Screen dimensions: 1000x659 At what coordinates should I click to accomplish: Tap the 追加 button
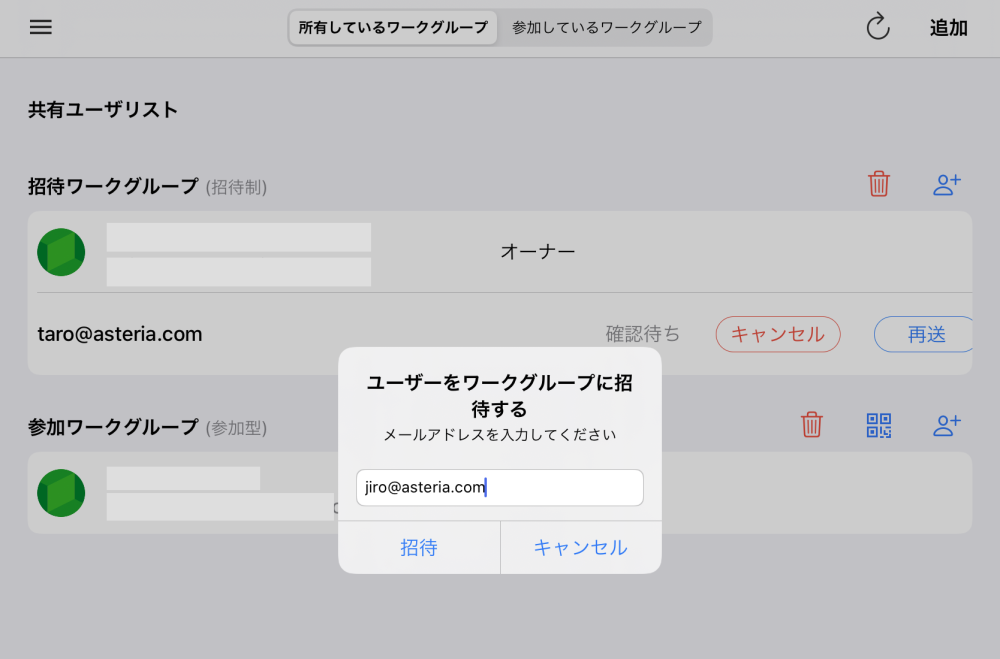[948, 27]
